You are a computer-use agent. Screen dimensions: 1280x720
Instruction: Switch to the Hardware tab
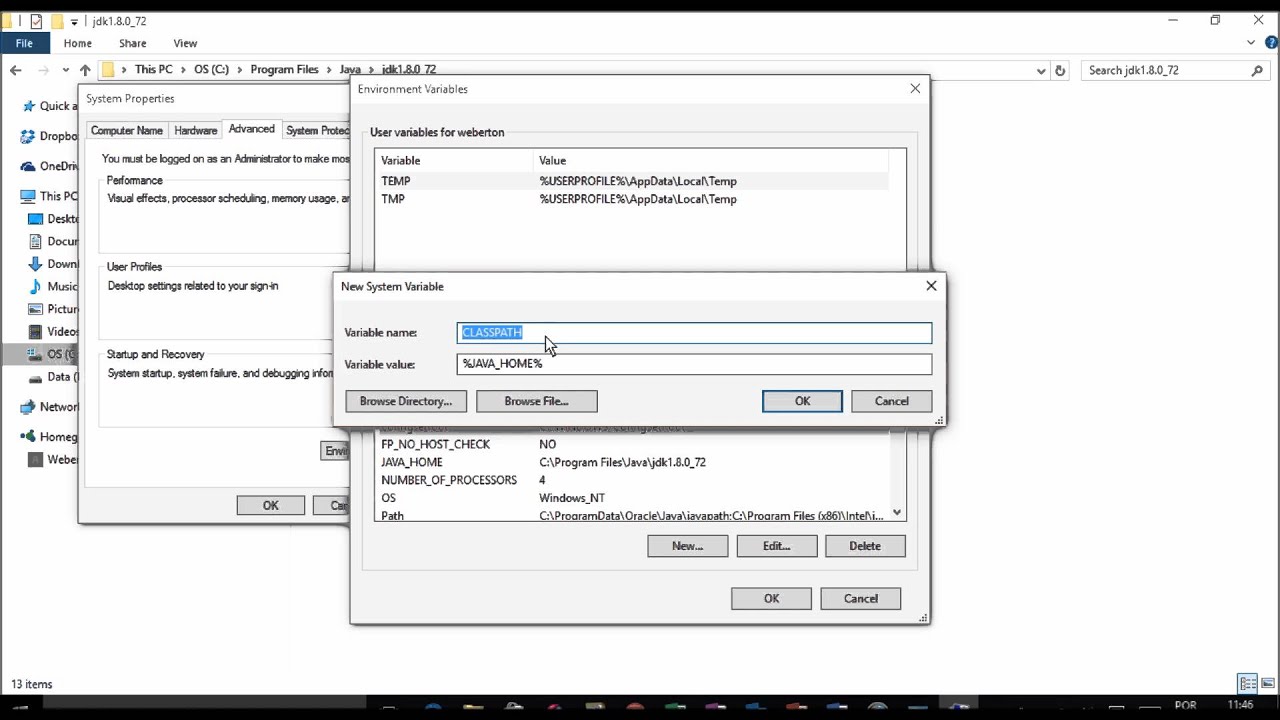click(x=195, y=130)
